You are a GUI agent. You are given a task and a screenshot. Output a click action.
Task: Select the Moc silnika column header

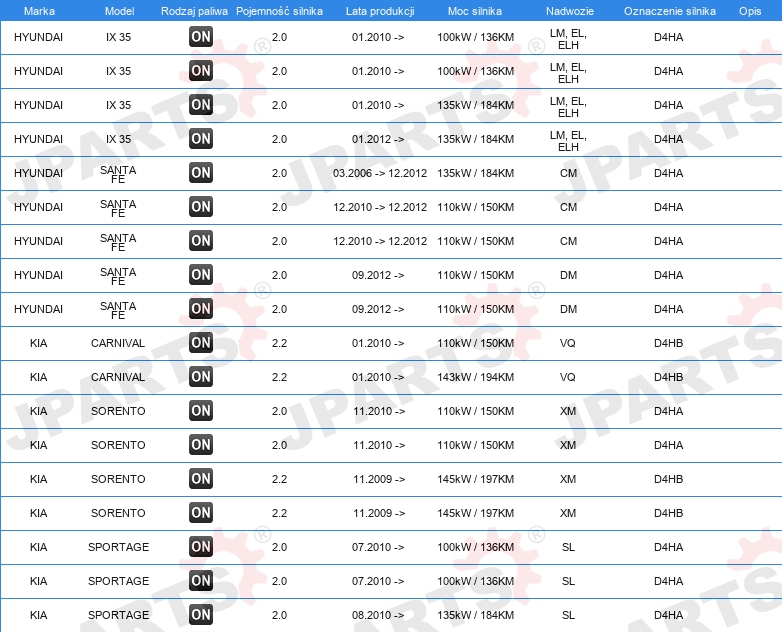[475, 11]
